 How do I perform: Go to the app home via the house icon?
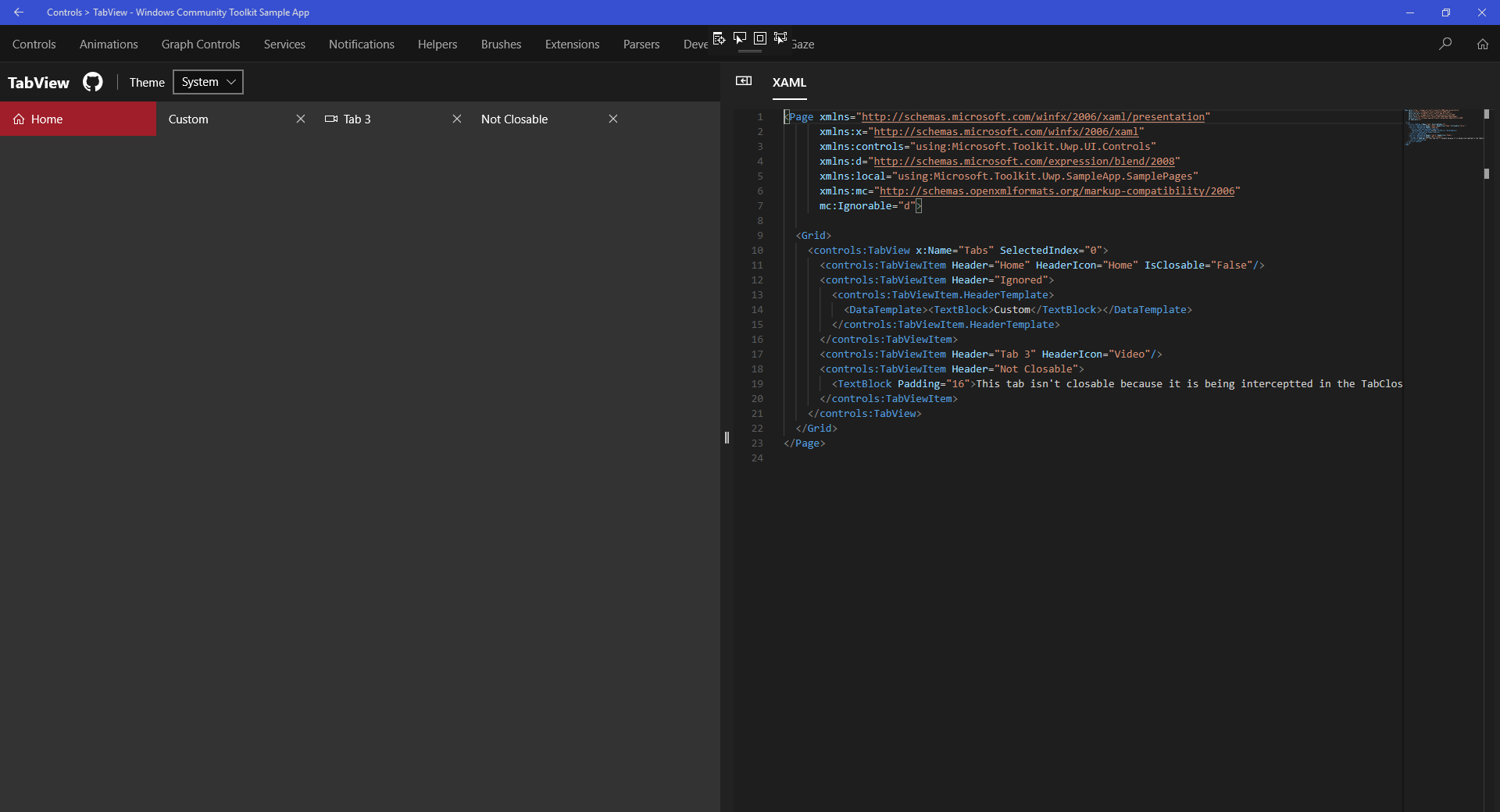click(1482, 45)
